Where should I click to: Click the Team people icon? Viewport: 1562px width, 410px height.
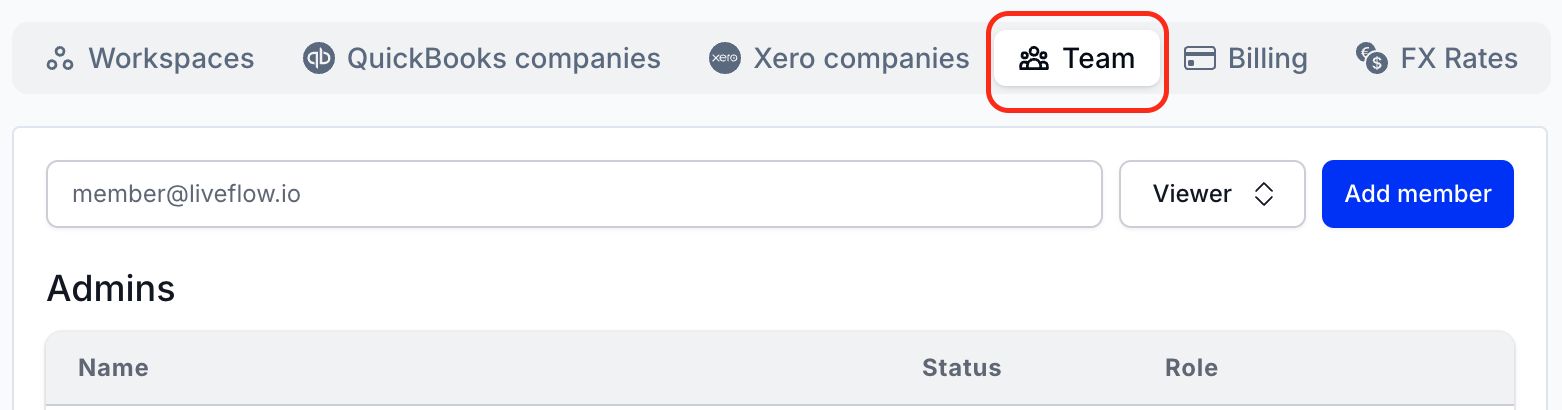point(1034,59)
